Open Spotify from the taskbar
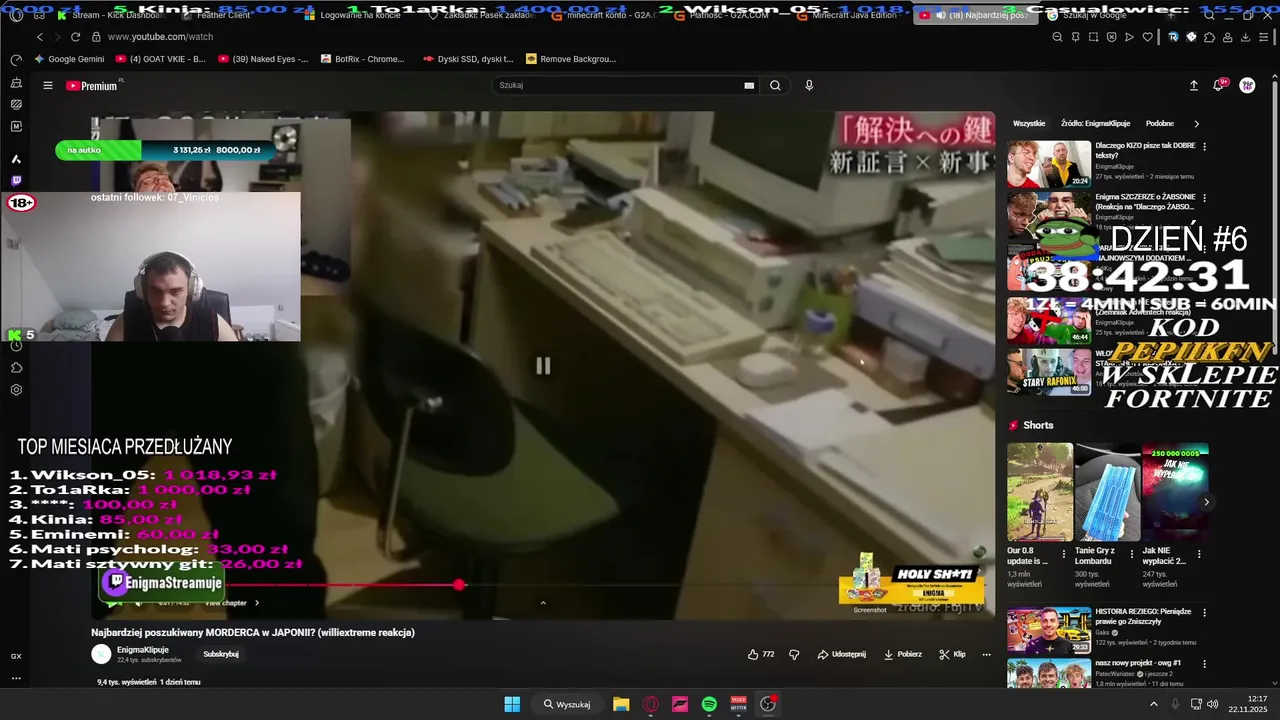This screenshot has height=720, width=1280. (x=709, y=704)
